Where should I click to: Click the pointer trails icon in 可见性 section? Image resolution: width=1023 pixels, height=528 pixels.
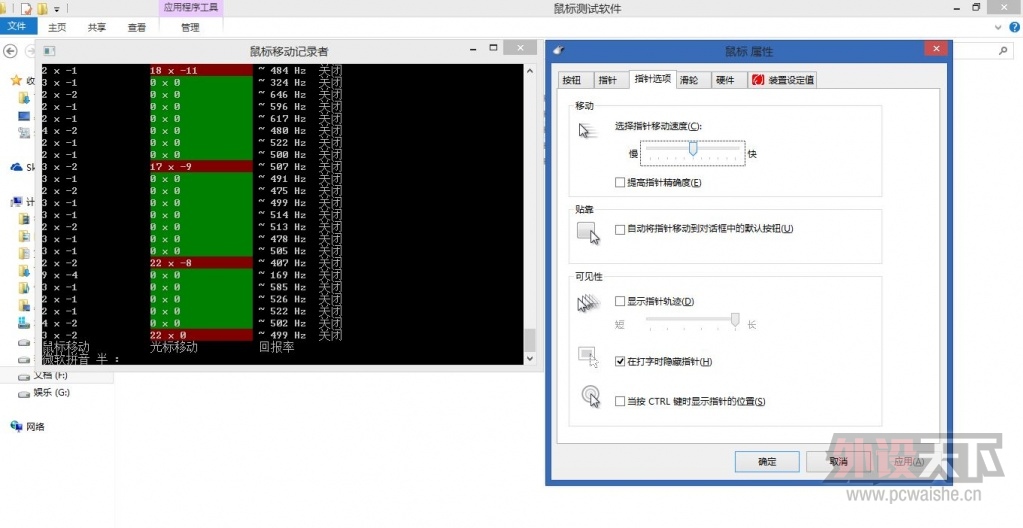tap(588, 303)
